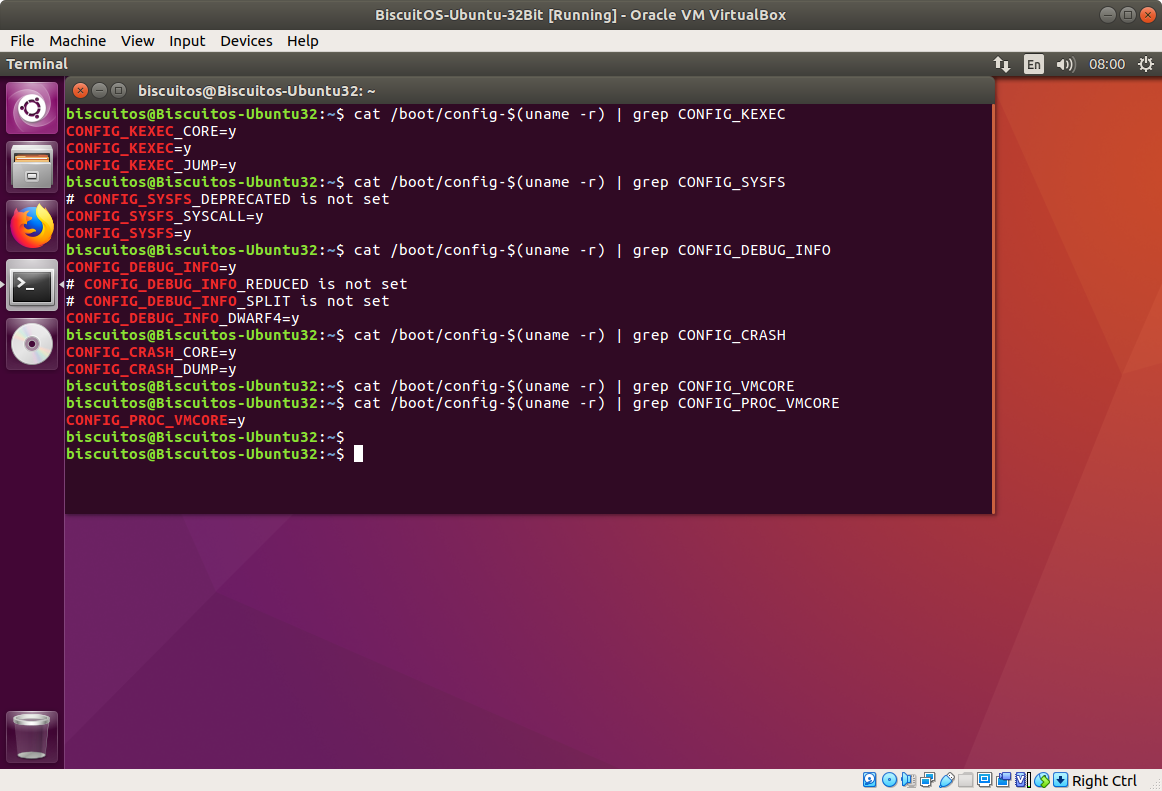Open Firefox web browser
Image resolution: width=1162 pixels, height=791 pixels.
point(33,226)
